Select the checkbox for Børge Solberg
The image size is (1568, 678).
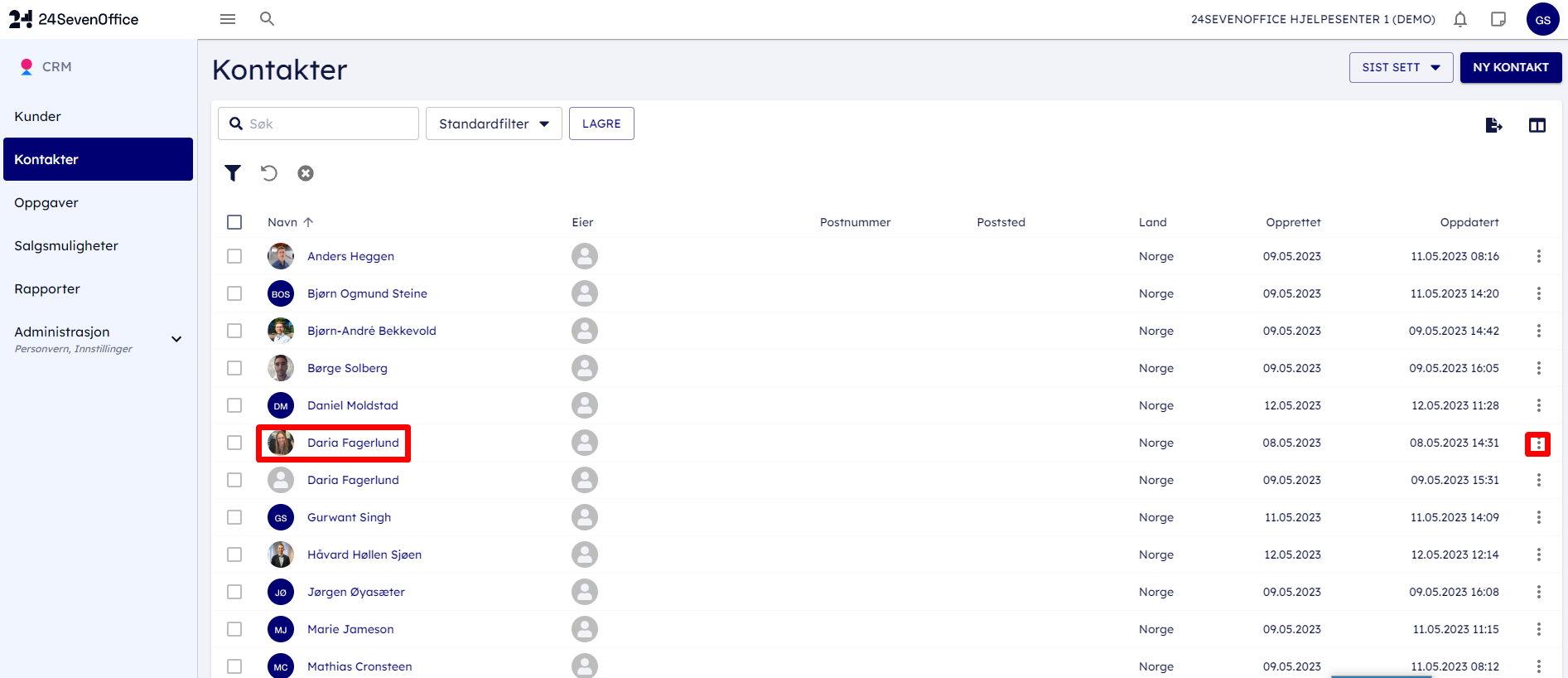[234, 368]
